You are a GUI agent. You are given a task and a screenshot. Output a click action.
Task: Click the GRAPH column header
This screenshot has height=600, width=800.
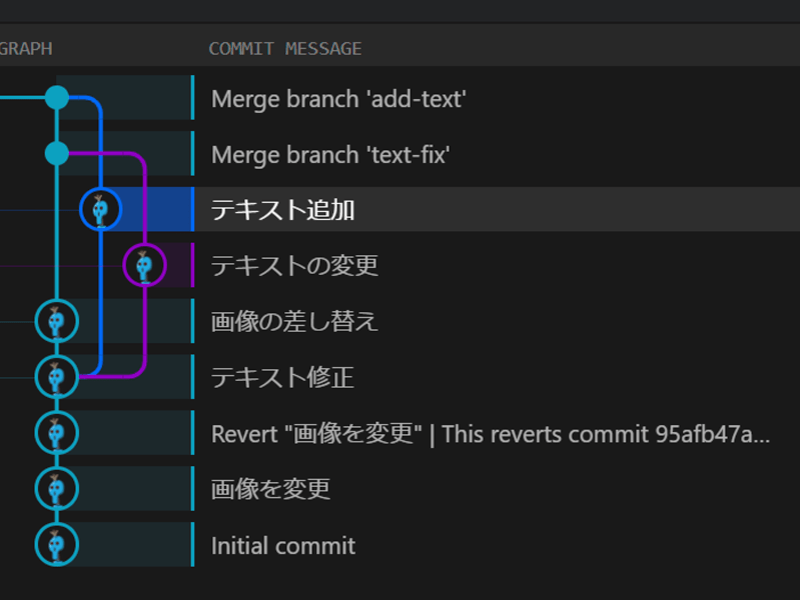click(x=26, y=49)
